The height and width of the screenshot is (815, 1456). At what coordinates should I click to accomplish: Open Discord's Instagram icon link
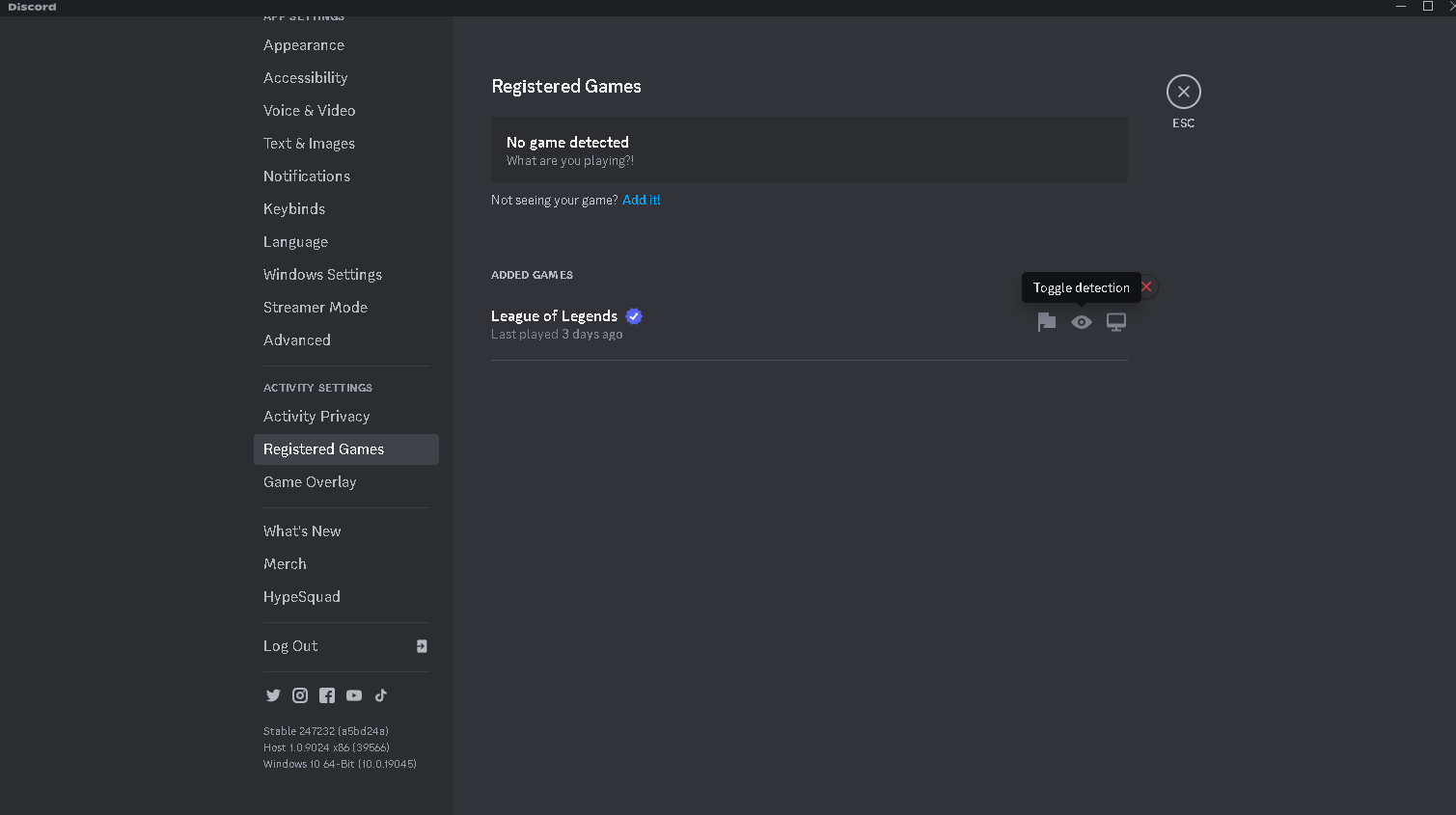pos(300,695)
